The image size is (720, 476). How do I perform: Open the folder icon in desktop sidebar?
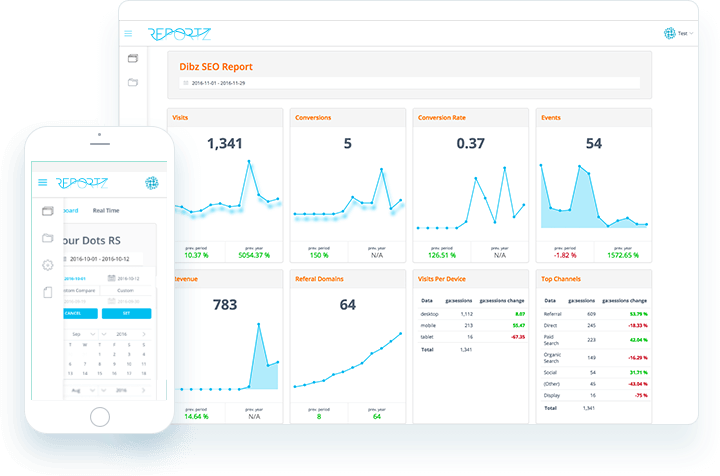pos(132,82)
